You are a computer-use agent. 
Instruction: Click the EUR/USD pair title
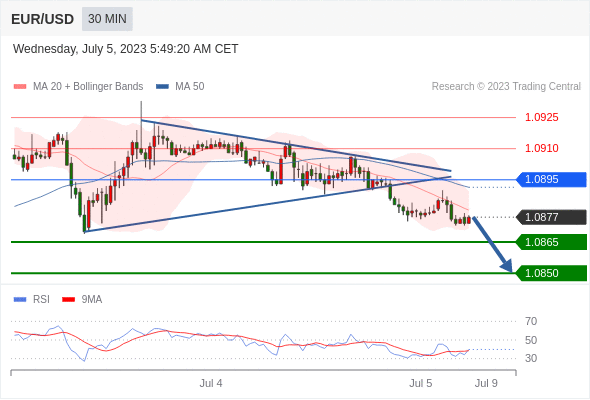[x=43, y=19]
